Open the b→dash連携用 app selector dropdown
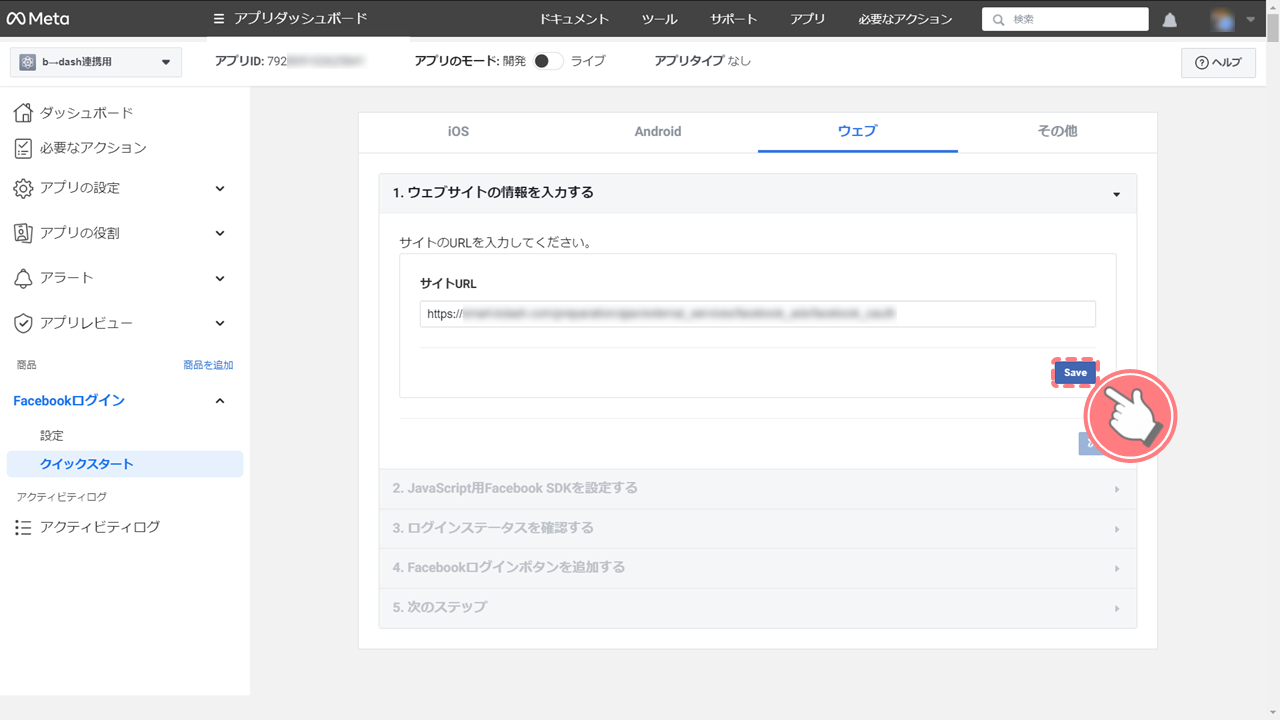This screenshot has width=1280, height=720. pos(96,62)
